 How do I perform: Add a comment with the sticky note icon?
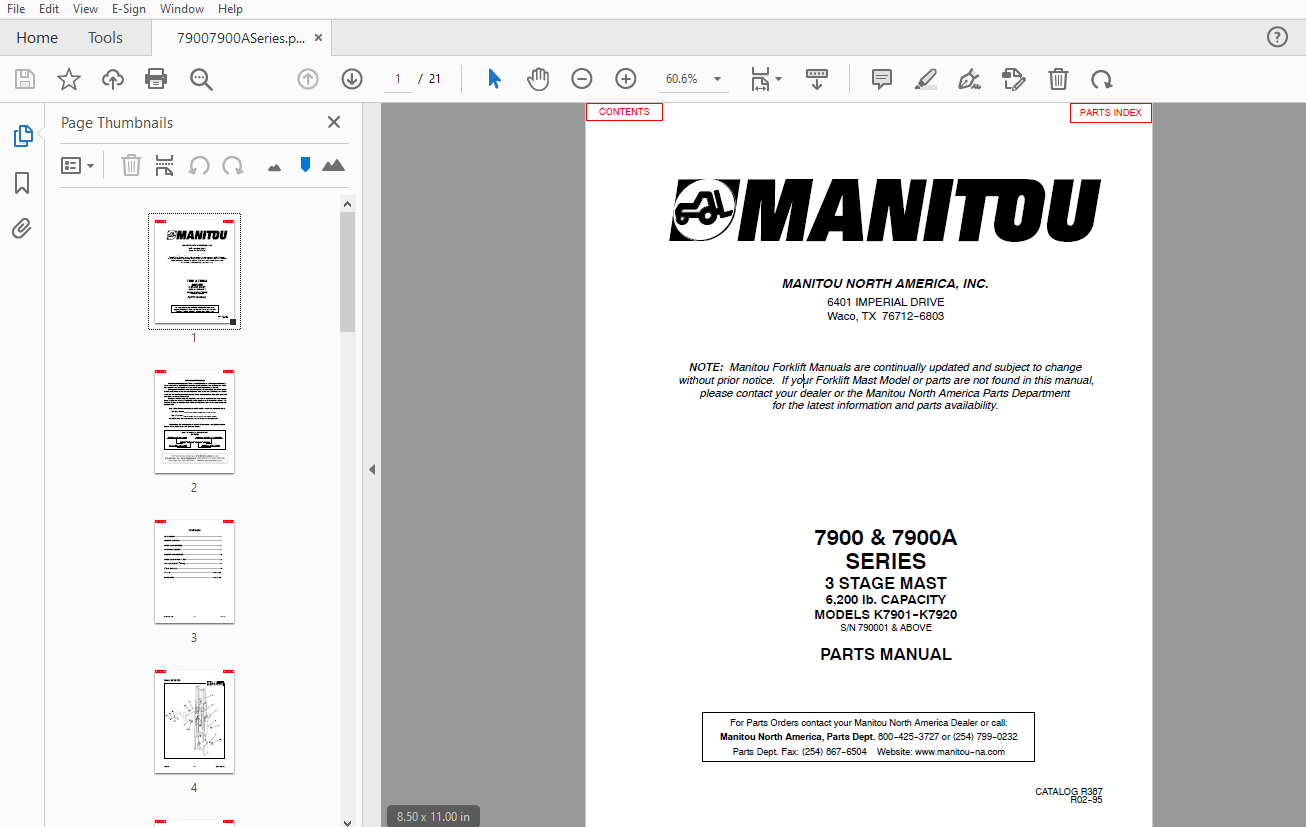(882, 79)
